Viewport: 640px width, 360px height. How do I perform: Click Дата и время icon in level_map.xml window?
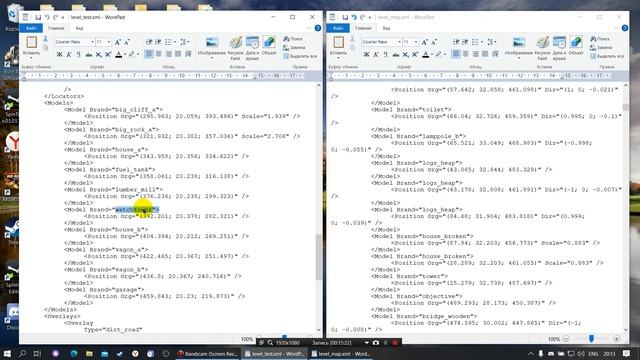coord(559,42)
